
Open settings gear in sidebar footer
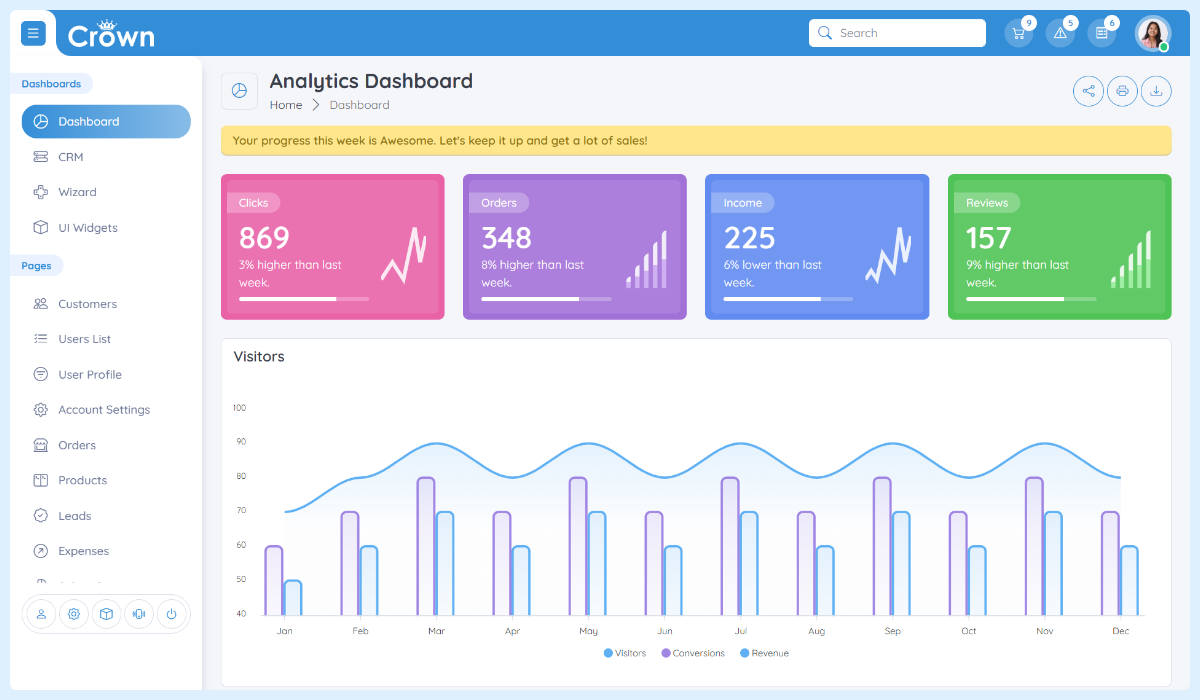(73, 614)
